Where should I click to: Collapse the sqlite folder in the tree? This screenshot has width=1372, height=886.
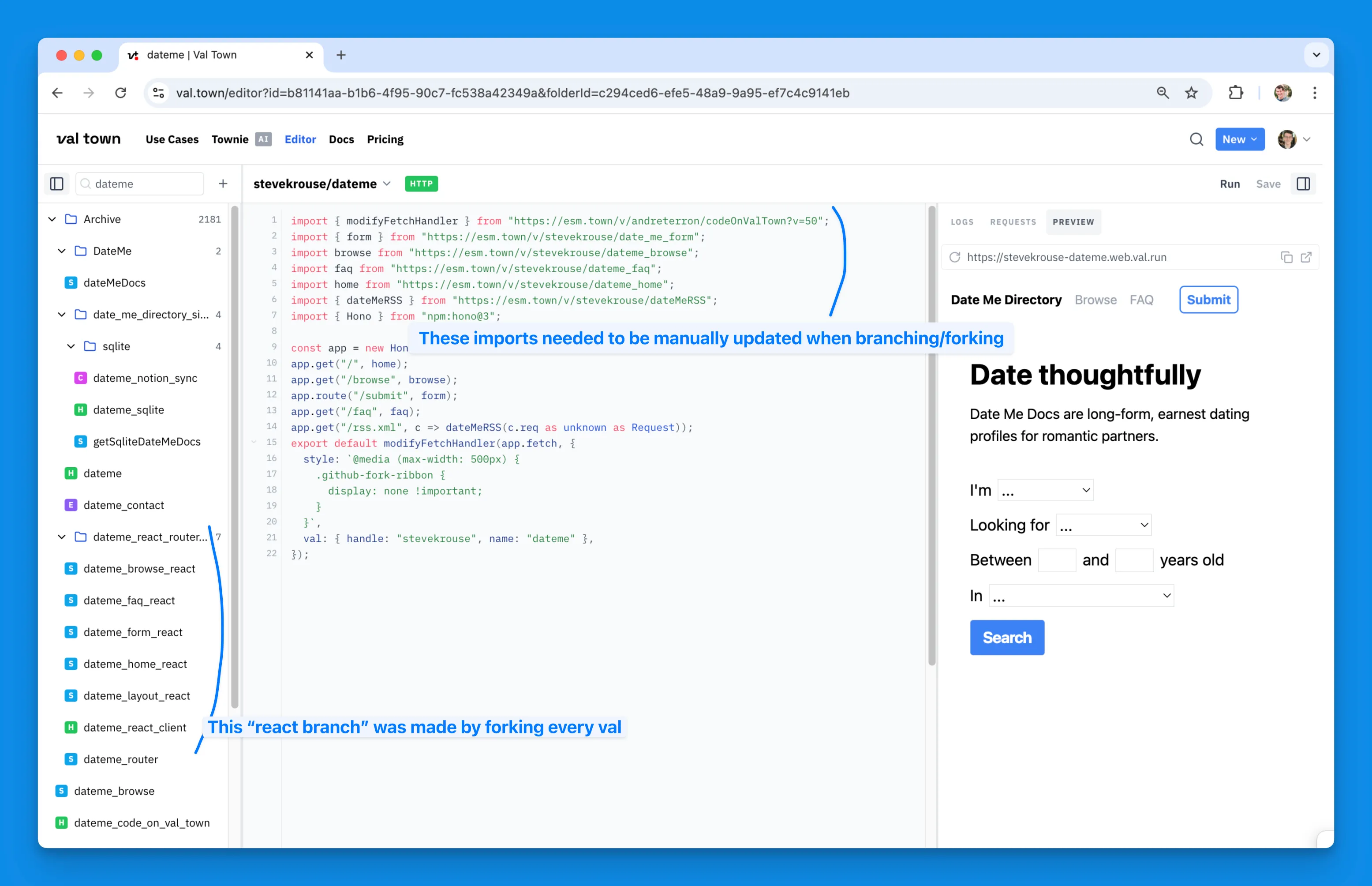[71, 346]
